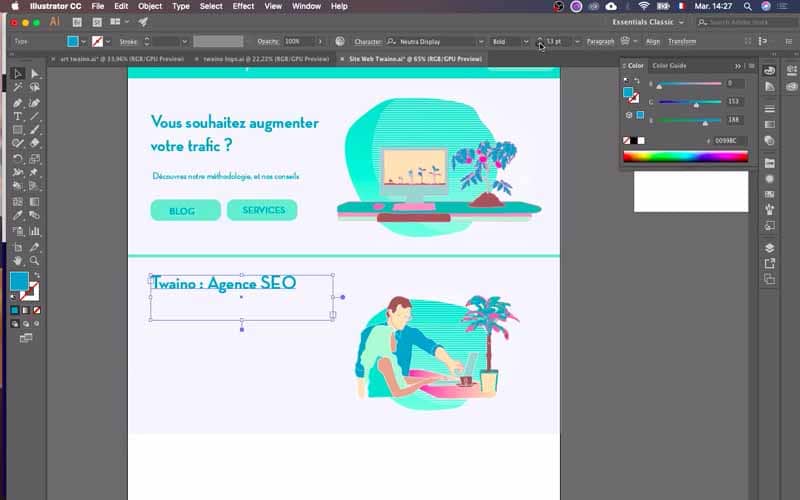Viewport: 800px width, 500px height.
Task: Select the Paintbrush tool
Action: pyautogui.click(x=34, y=130)
